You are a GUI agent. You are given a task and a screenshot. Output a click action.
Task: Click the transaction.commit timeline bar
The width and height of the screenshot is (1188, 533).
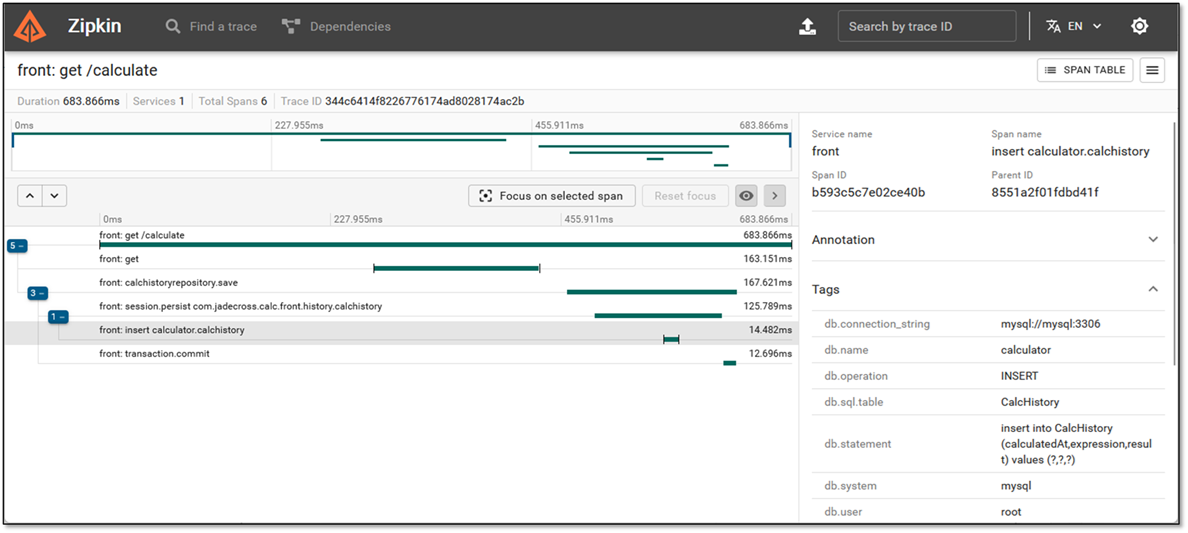click(730, 363)
